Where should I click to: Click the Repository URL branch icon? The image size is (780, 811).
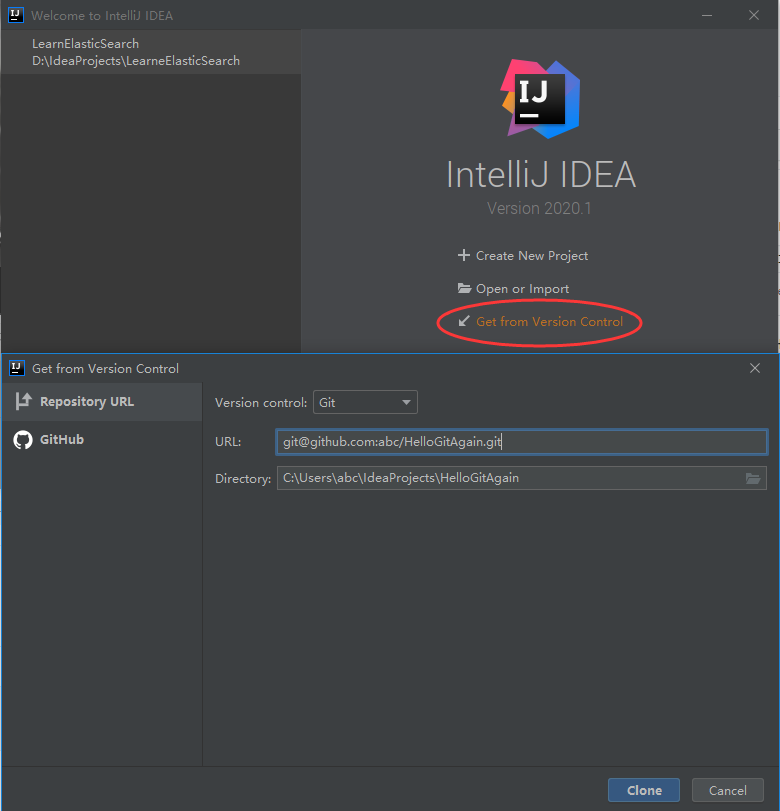click(x=23, y=401)
